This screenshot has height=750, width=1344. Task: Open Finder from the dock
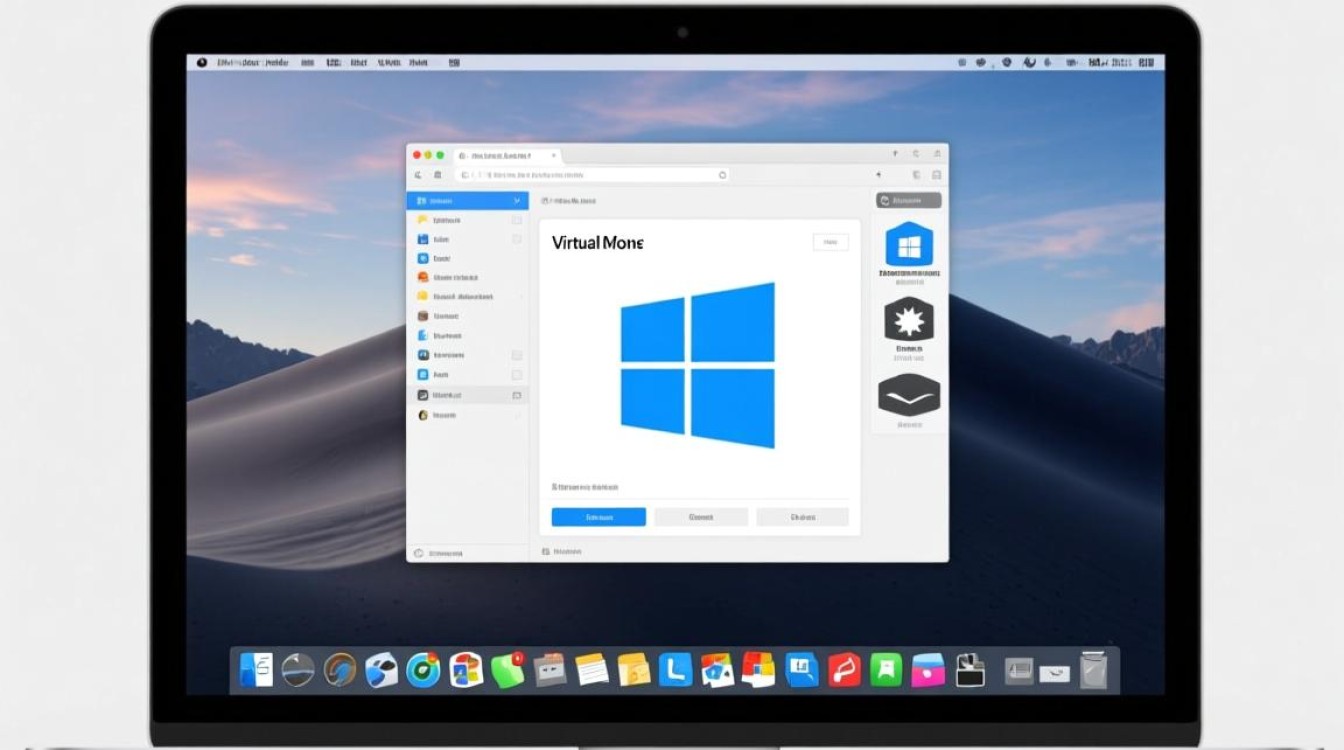click(256, 670)
